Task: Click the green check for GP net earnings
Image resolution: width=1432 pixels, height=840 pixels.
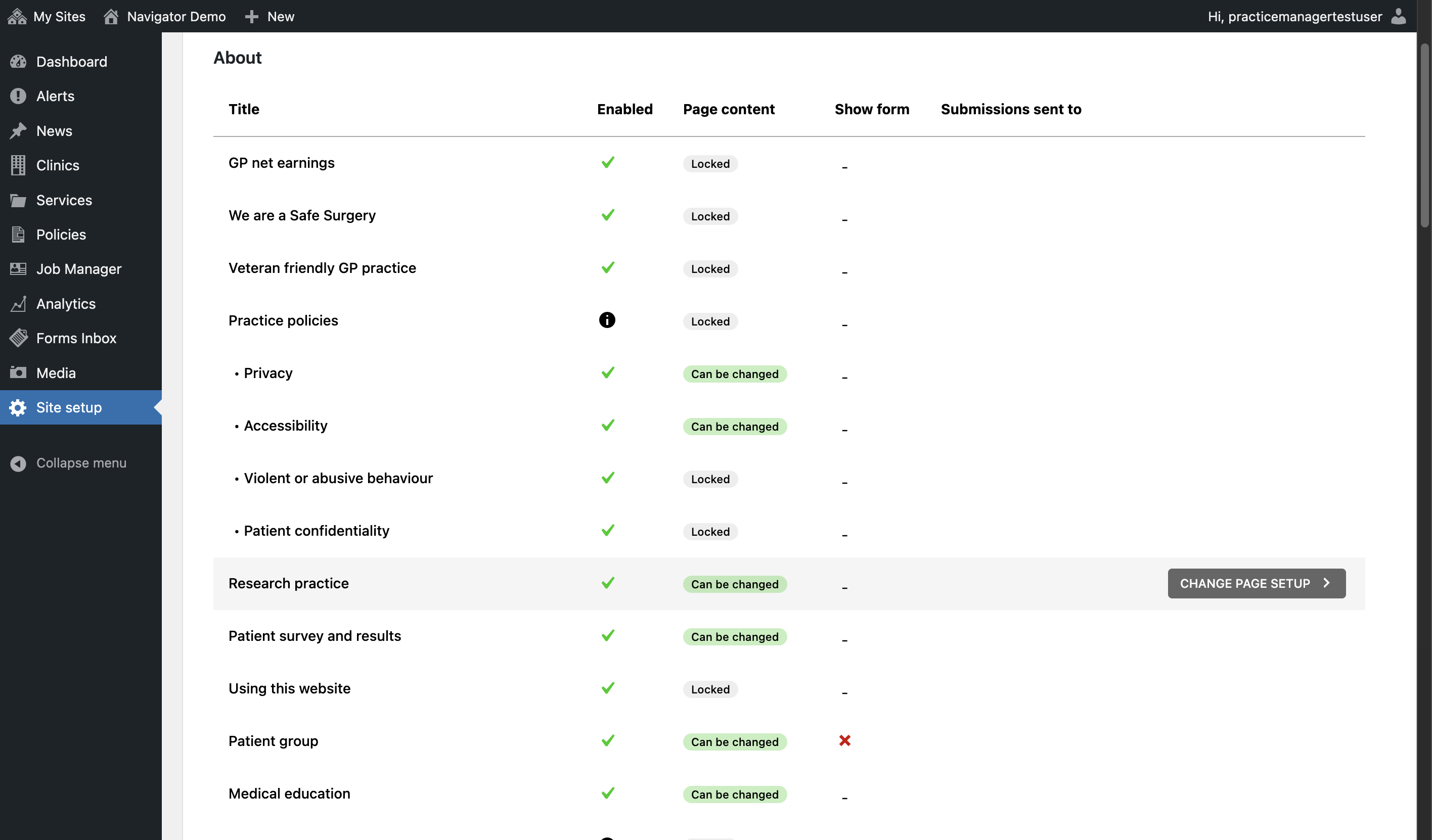Action: tap(607, 162)
